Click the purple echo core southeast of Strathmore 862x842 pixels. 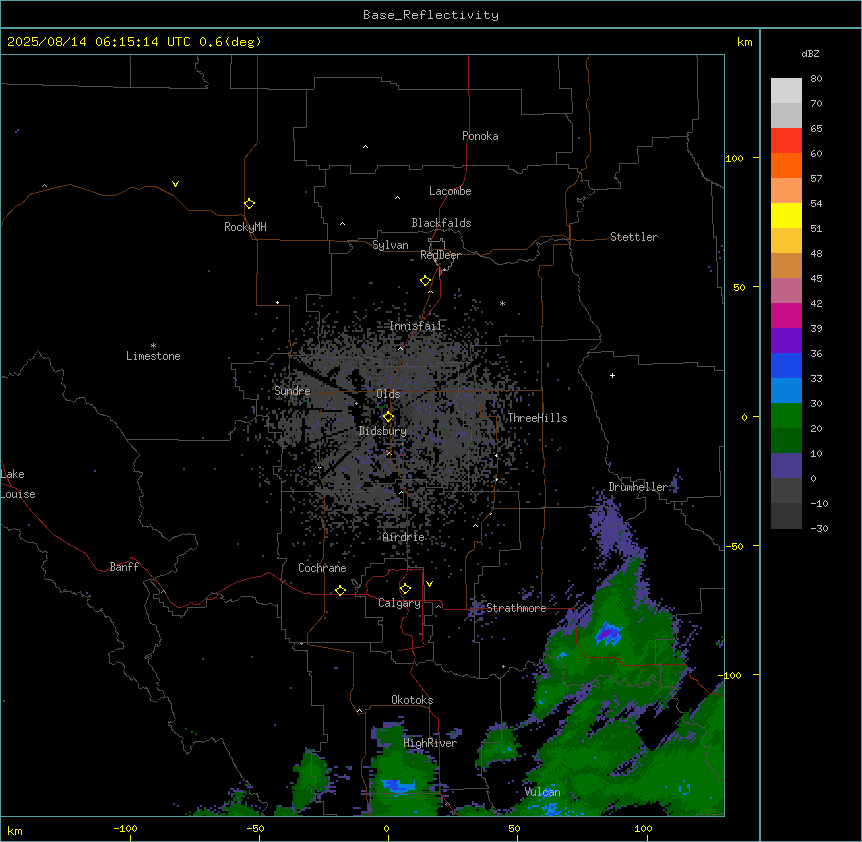click(x=607, y=633)
